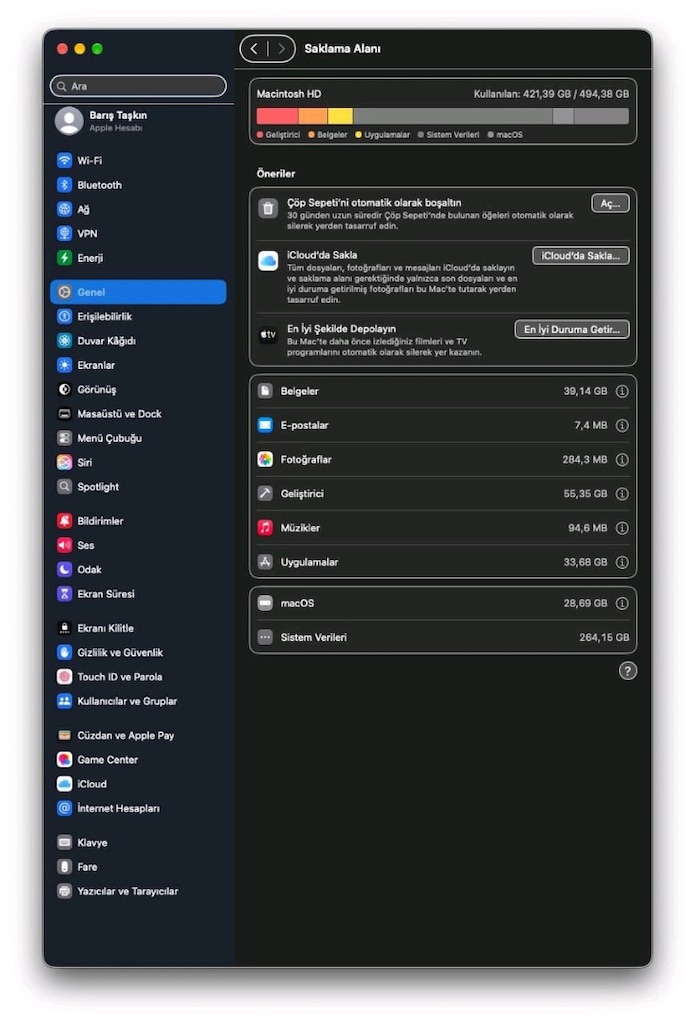Select the Genel sidebar item
Image resolution: width=695 pixels, height=1024 pixels.
pos(138,292)
